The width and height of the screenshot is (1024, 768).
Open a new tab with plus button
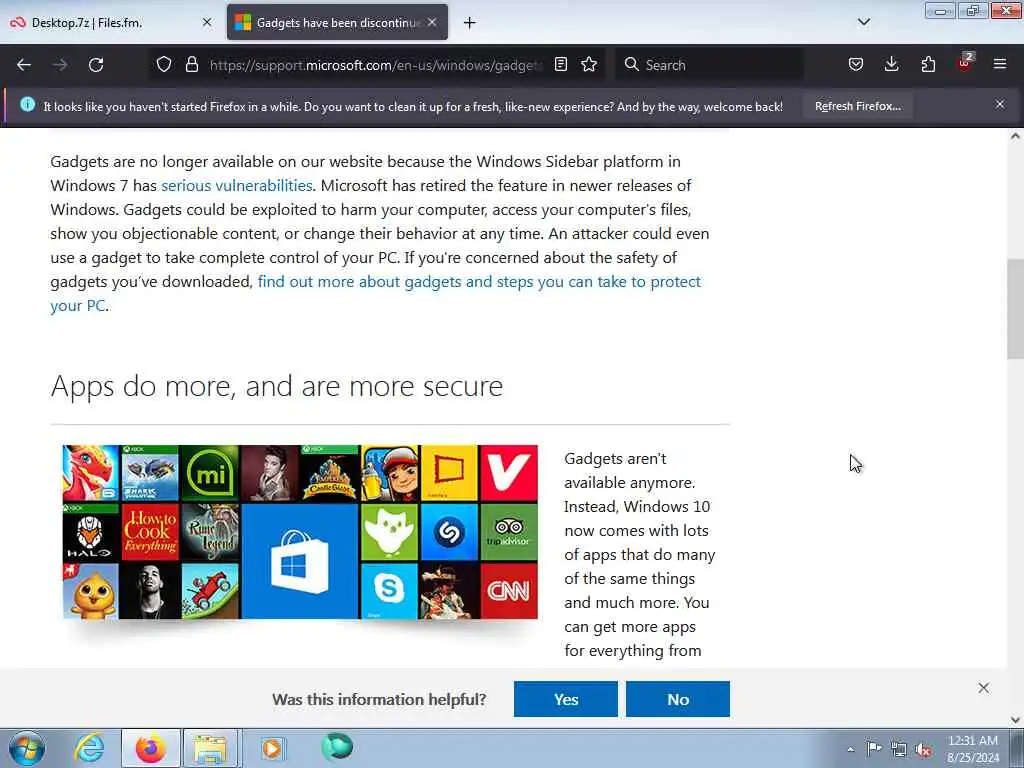pos(470,23)
